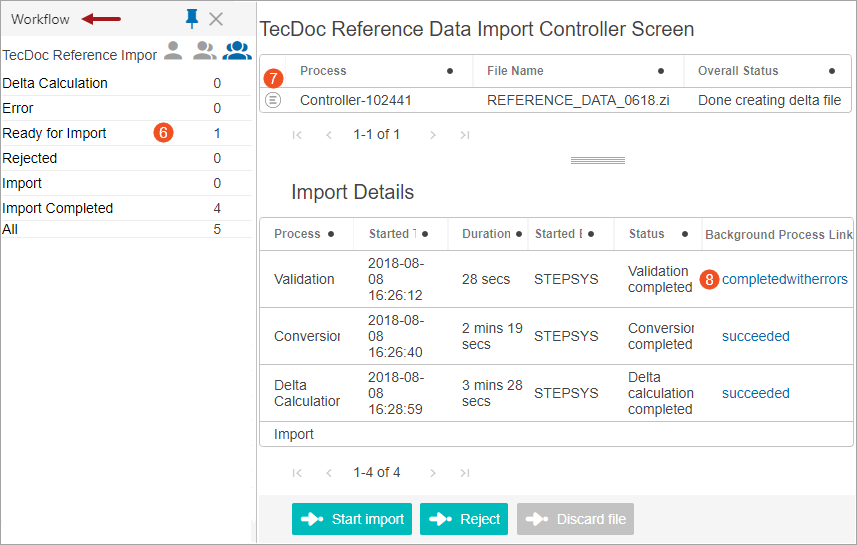The image size is (857, 545).
Task: Open Duration column options
Action: pos(519,234)
